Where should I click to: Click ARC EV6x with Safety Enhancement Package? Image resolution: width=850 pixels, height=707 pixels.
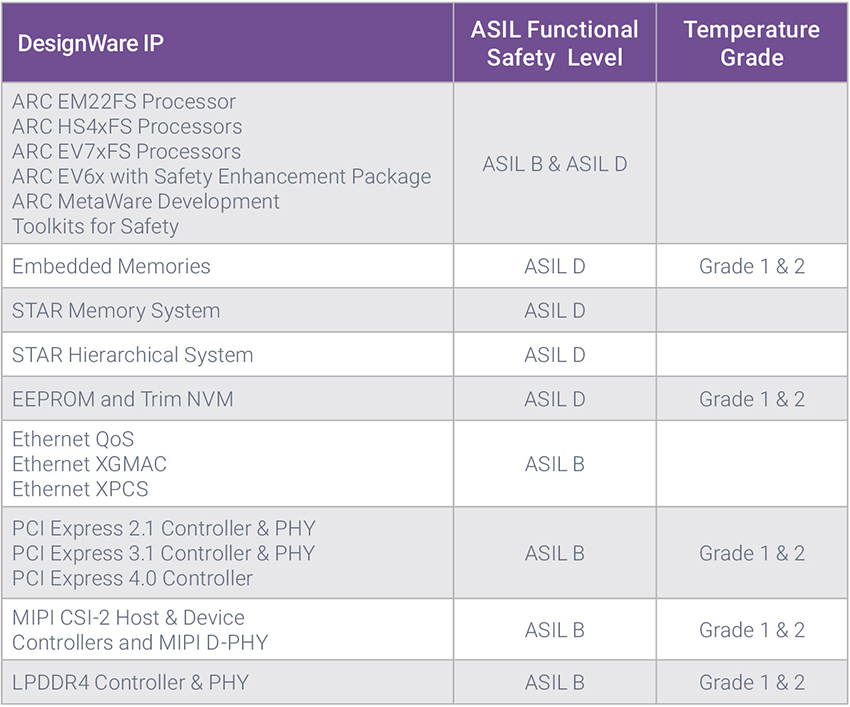coord(221,177)
